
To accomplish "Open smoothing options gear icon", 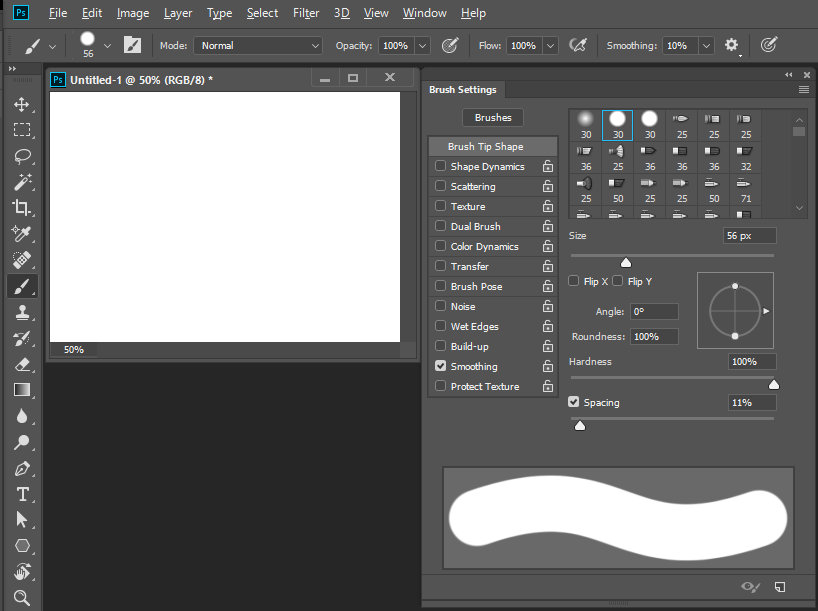I will tap(732, 45).
